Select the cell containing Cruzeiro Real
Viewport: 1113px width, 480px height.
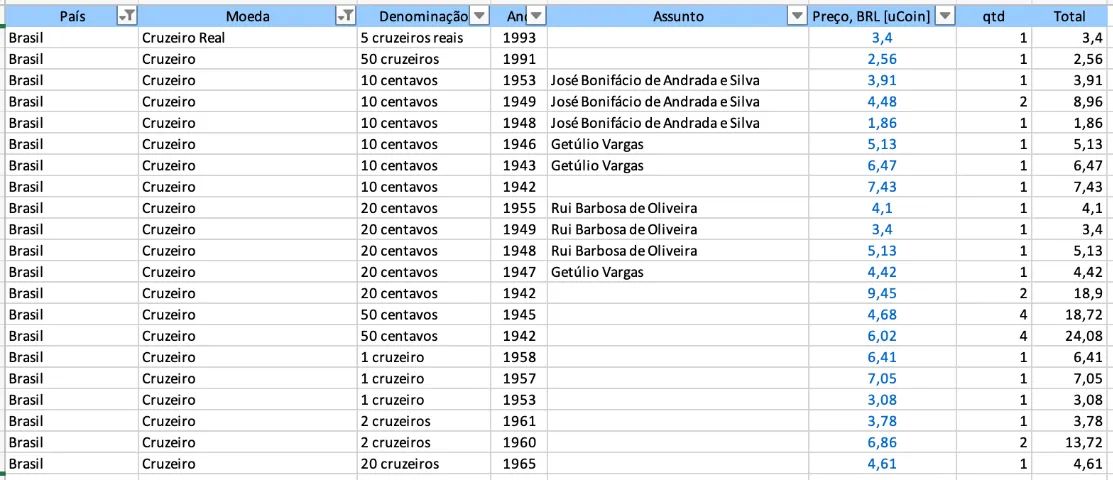[x=247, y=38]
